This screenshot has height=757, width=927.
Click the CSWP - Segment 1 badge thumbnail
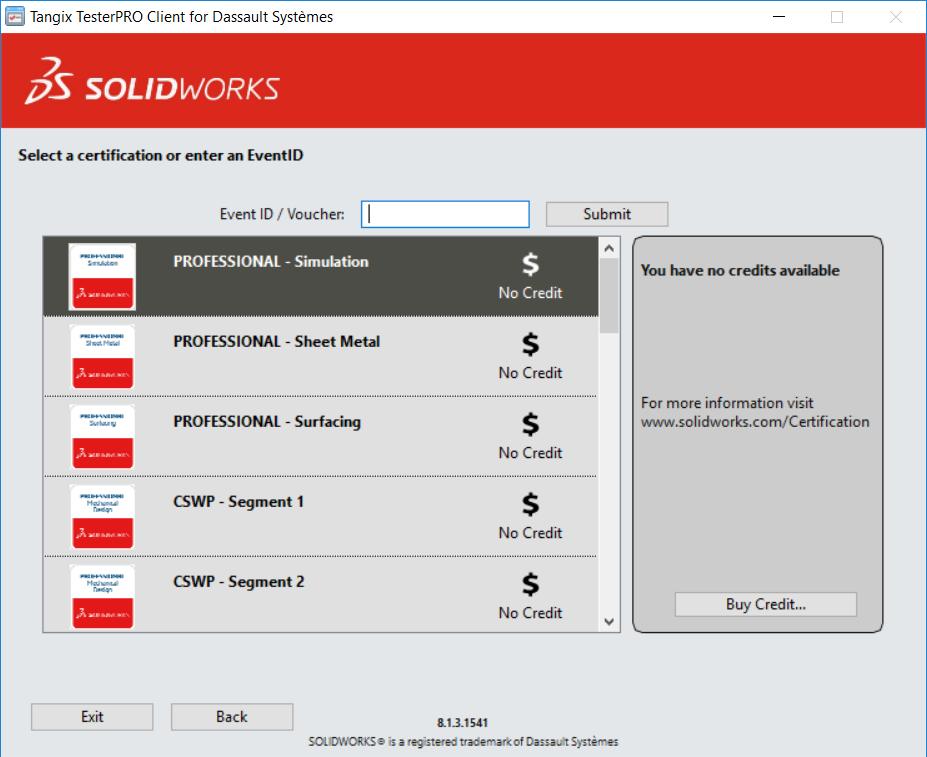click(102, 516)
